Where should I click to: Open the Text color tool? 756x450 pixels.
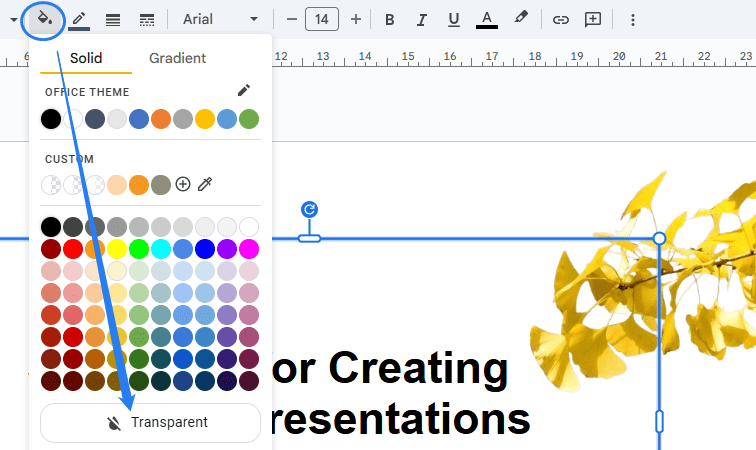click(487, 20)
